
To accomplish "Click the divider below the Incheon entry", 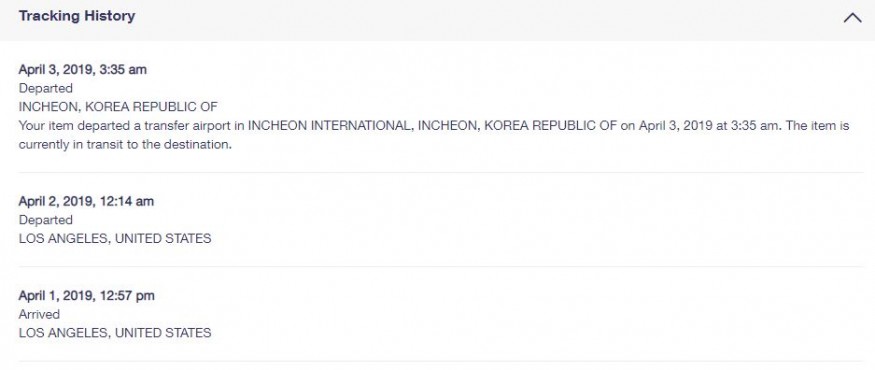I will [x=441, y=172].
